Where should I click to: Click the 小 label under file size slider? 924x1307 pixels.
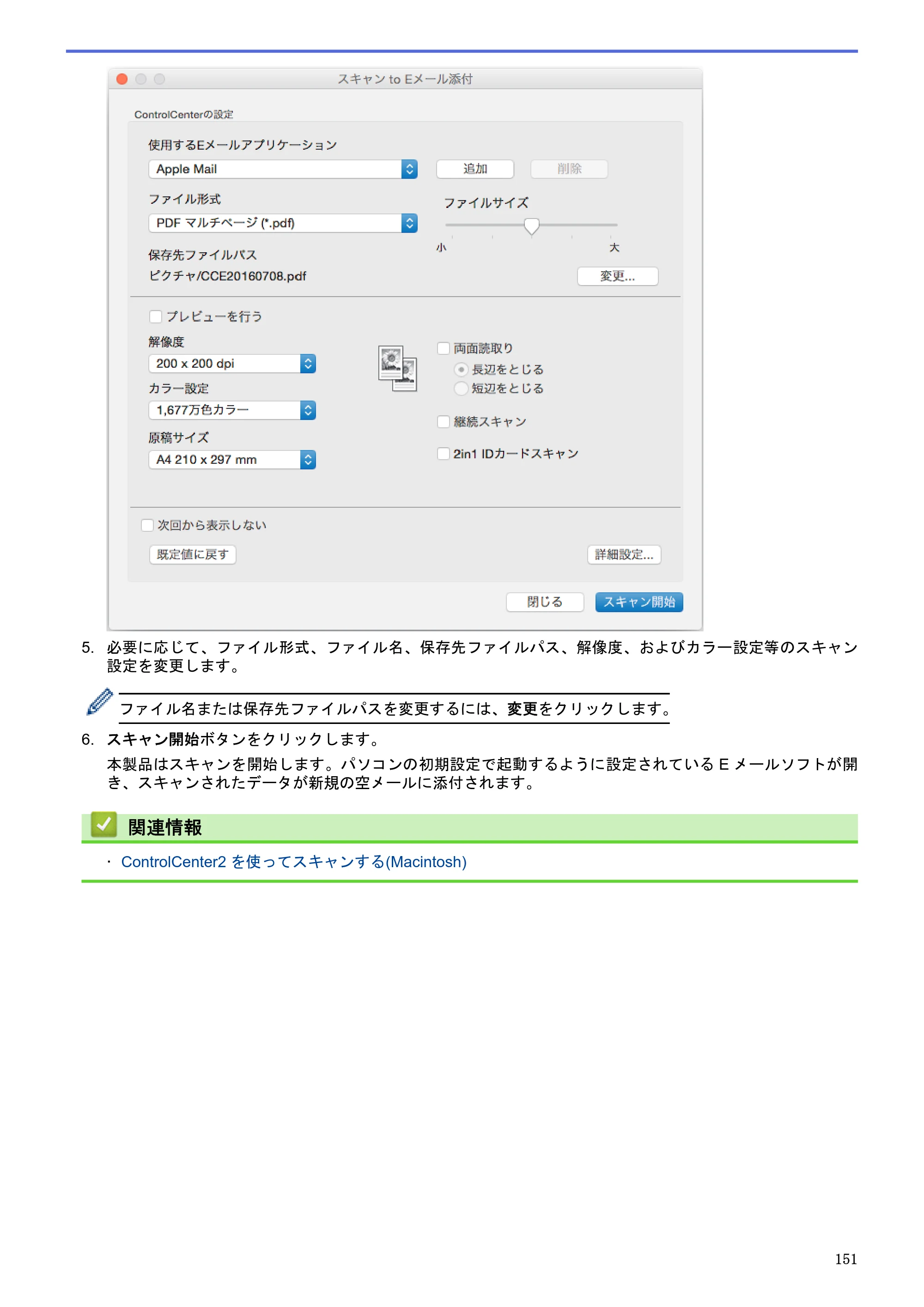click(441, 248)
